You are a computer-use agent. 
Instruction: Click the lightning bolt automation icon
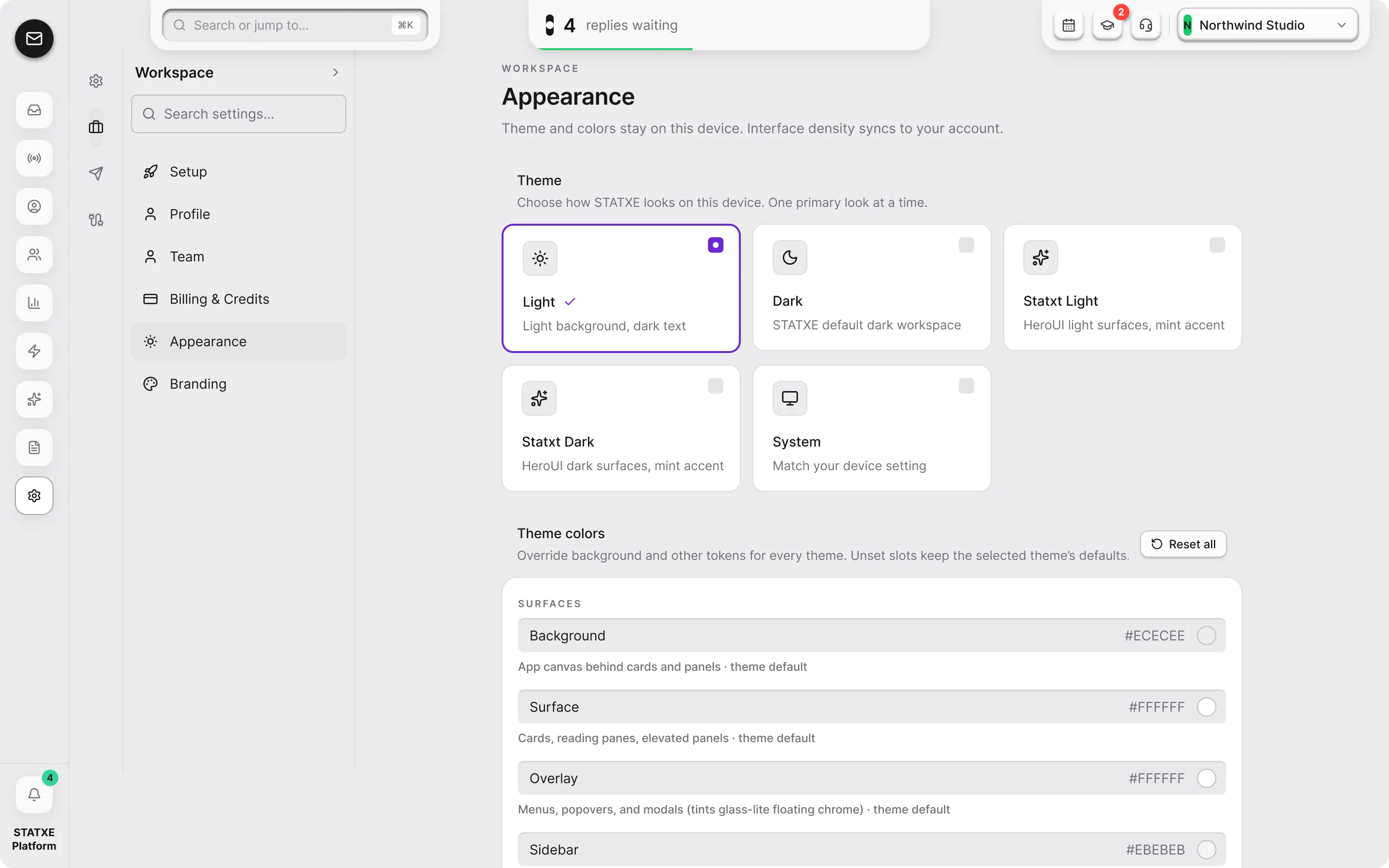[x=34, y=352]
